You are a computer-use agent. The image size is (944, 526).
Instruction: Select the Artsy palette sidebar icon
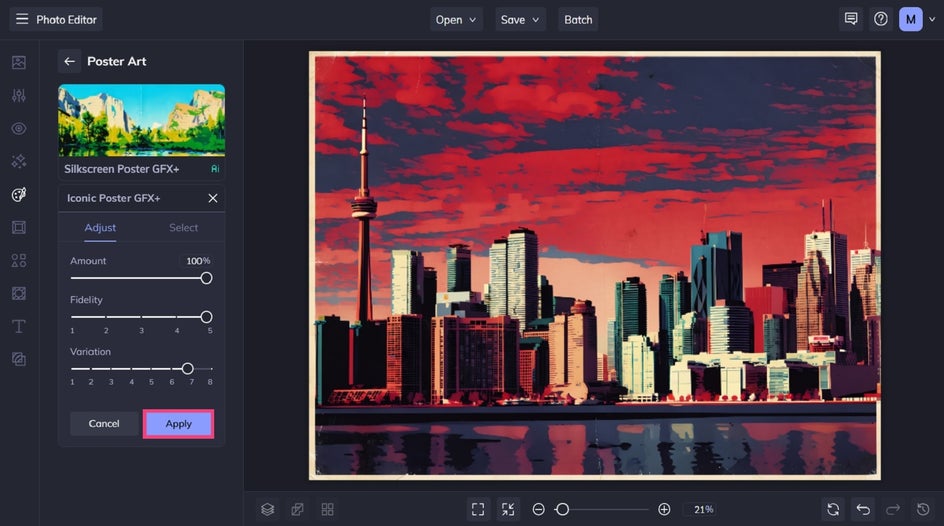coord(19,194)
